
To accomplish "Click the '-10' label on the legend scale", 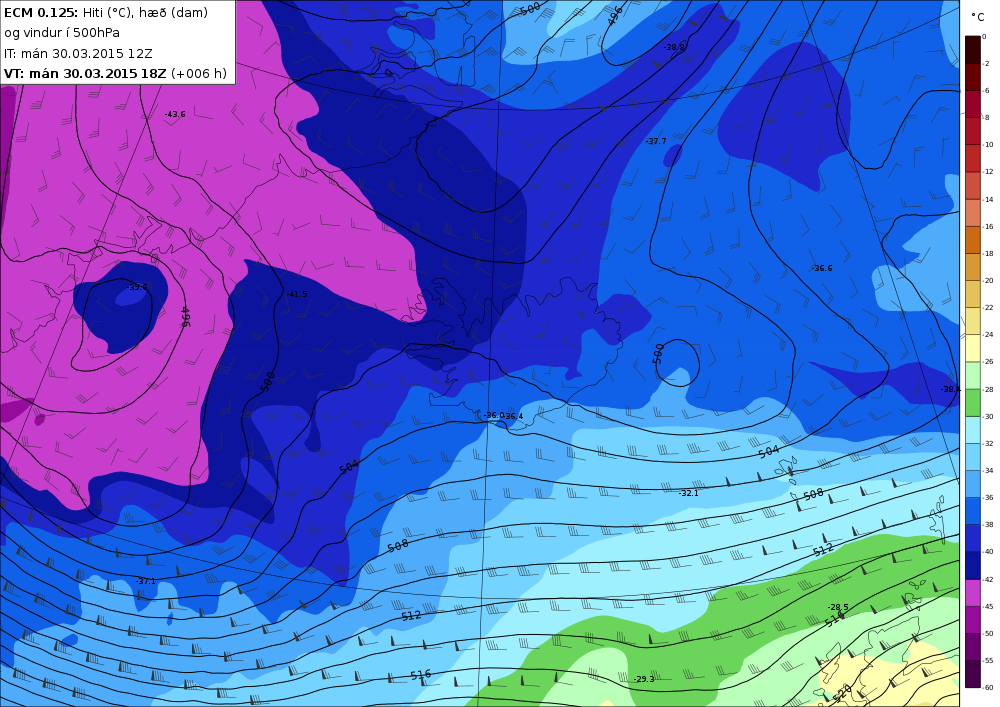I will pyautogui.click(x=988, y=145).
